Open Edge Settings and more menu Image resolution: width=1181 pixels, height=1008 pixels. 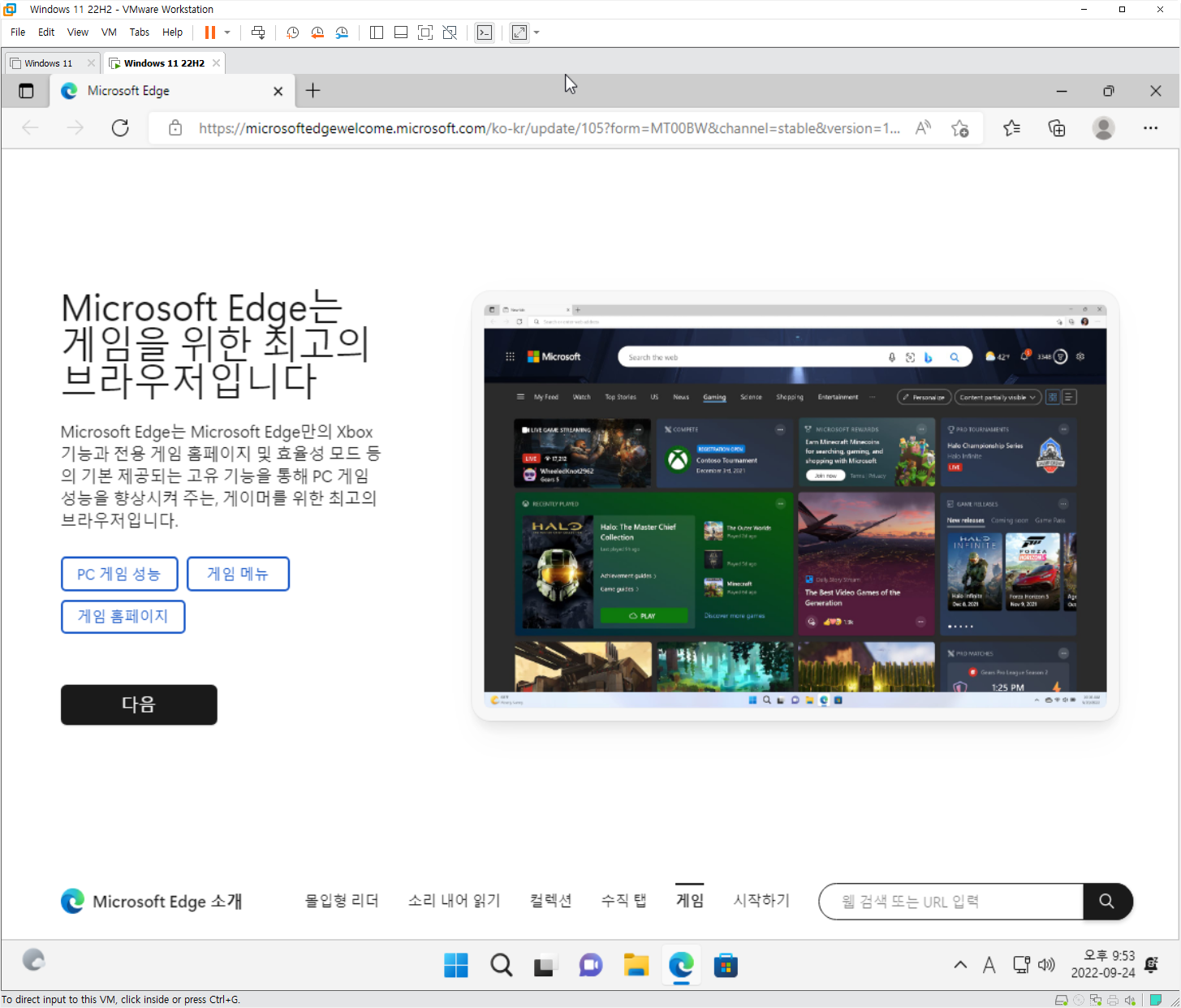click(x=1150, y=128)
